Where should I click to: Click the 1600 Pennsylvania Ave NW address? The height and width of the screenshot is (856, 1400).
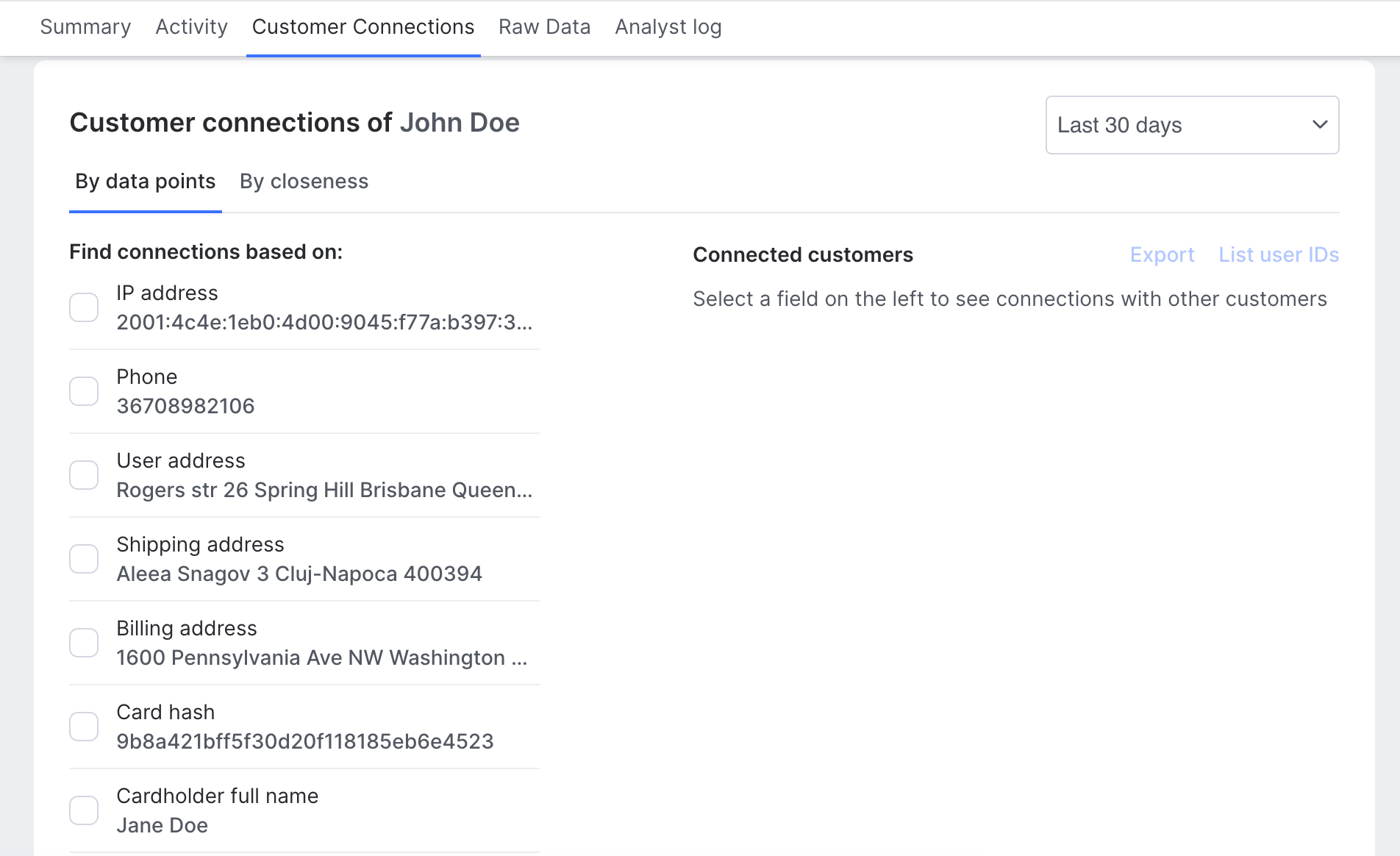[322, 657]
